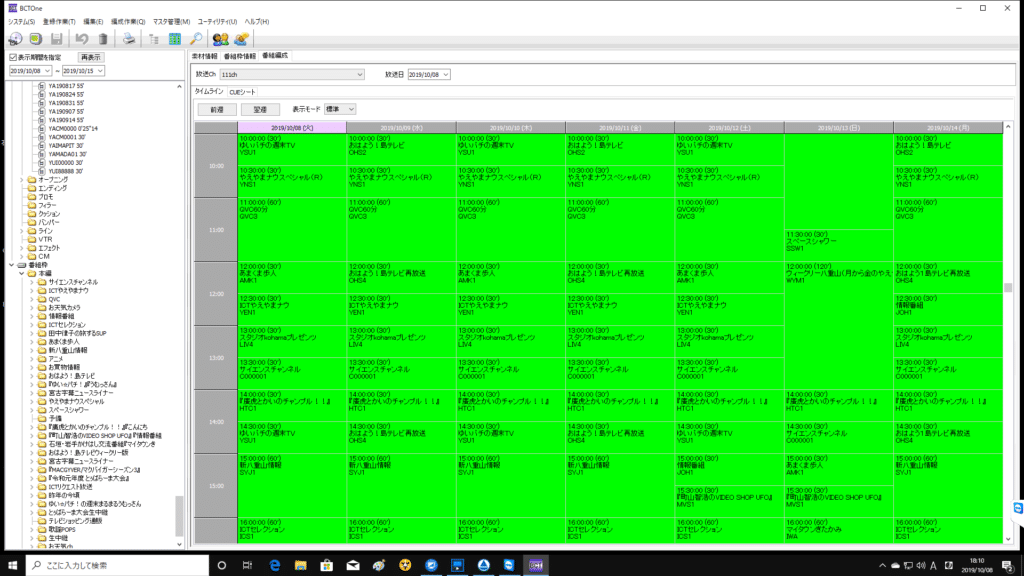Click the timeline scroll up arrow
This screenshot has width=1024, height=576.
pos(1008,127)
